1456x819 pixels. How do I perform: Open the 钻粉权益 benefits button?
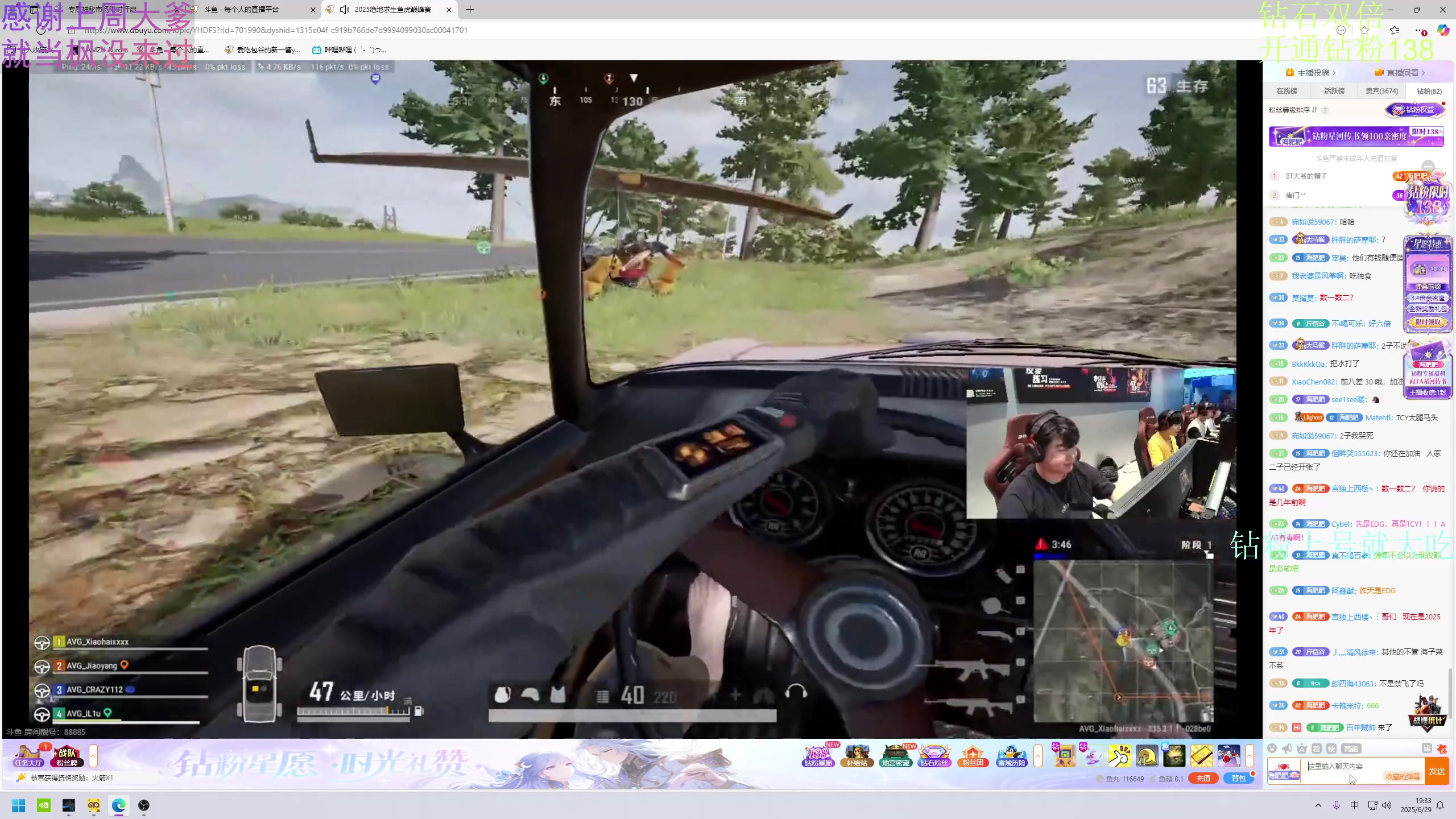point(1416,110)
